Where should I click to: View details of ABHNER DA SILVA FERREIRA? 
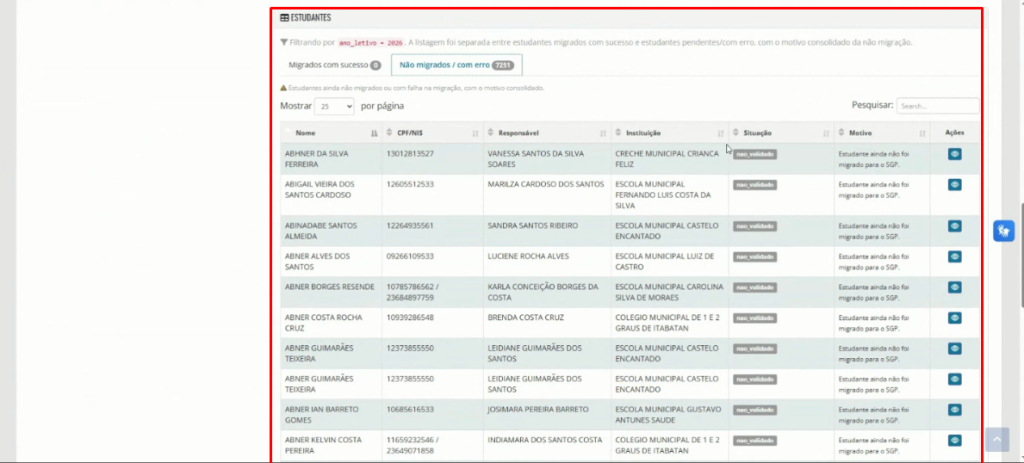tap(955, 154)
